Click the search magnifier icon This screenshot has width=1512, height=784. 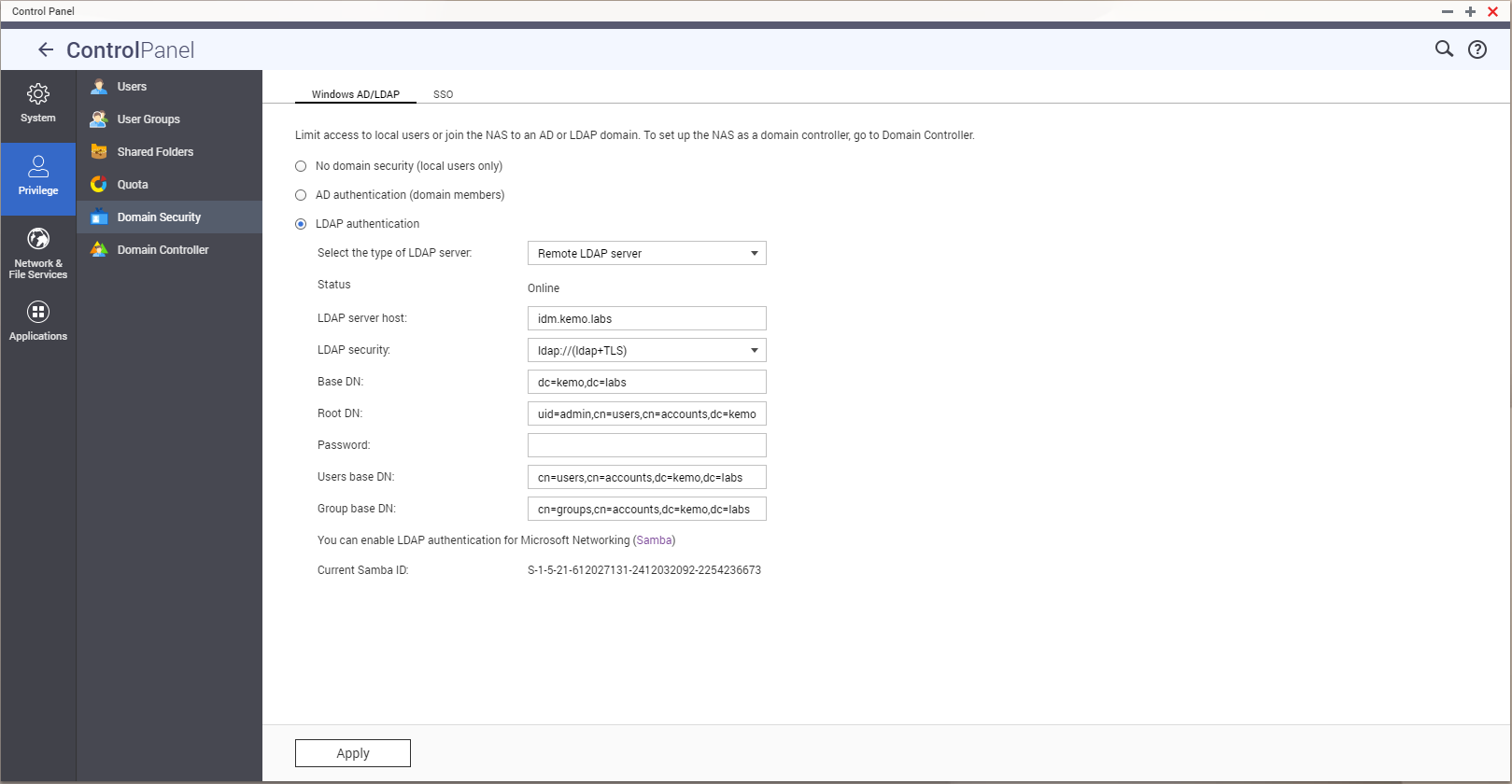click(x=1444, y=49)
